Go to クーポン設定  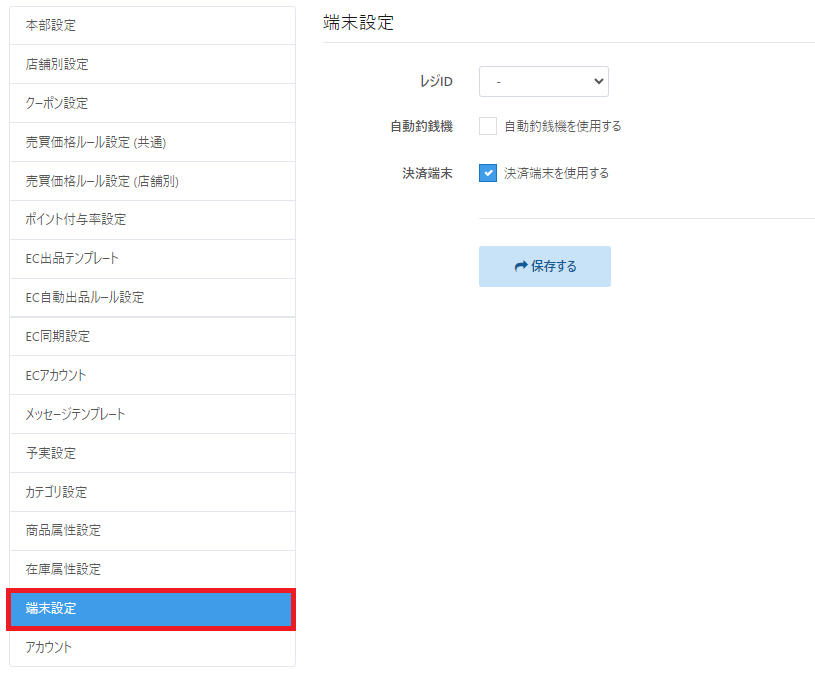152,103
